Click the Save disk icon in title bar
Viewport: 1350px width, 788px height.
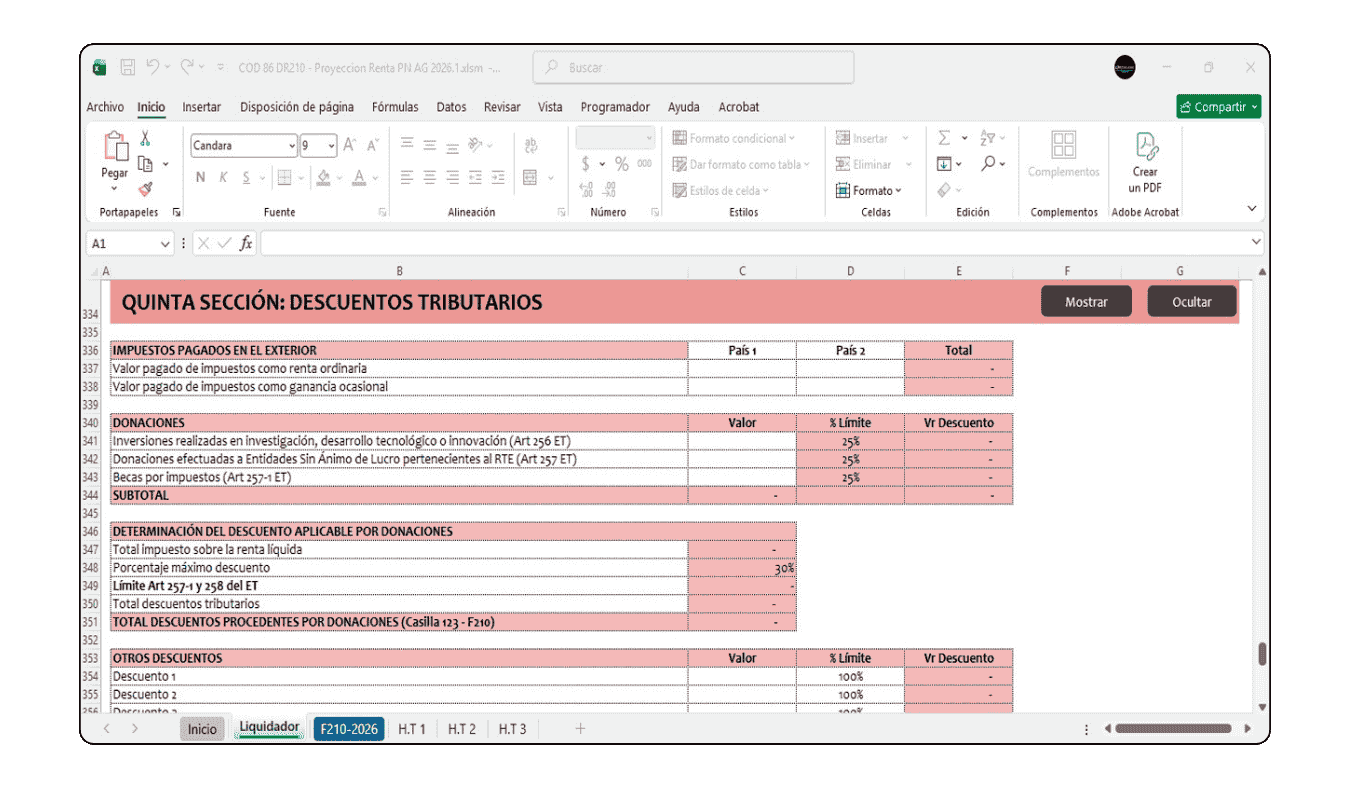point(128,68)
